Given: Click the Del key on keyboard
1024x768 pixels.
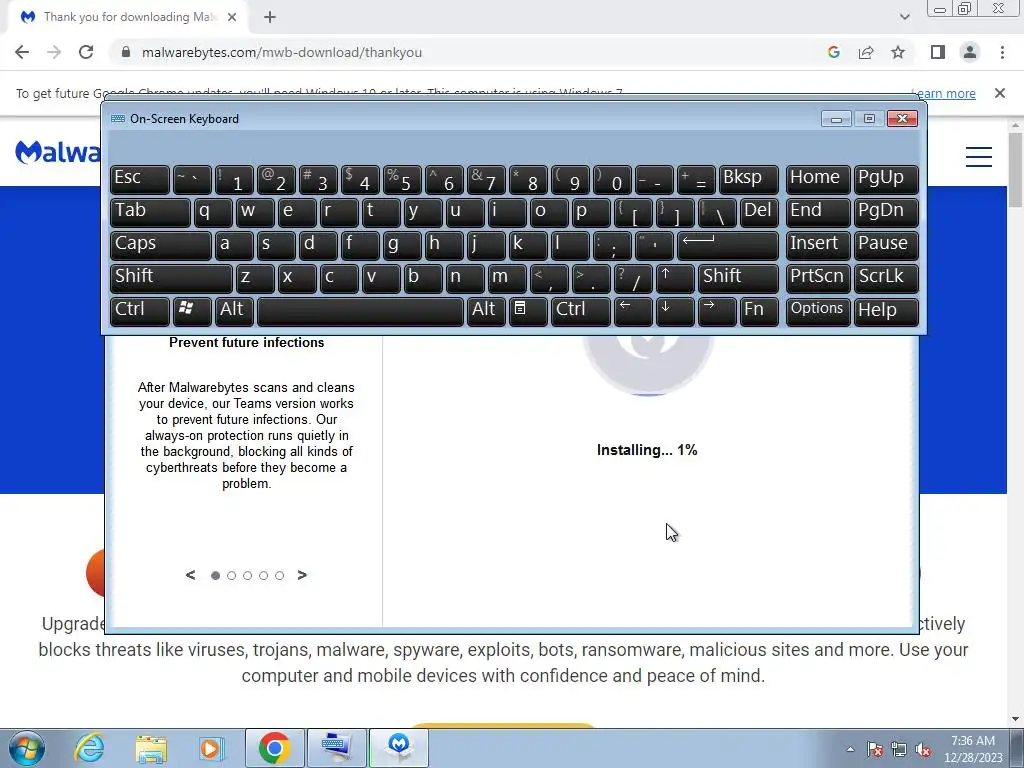Looking at the screenshot, I should [x=759, y=212].
